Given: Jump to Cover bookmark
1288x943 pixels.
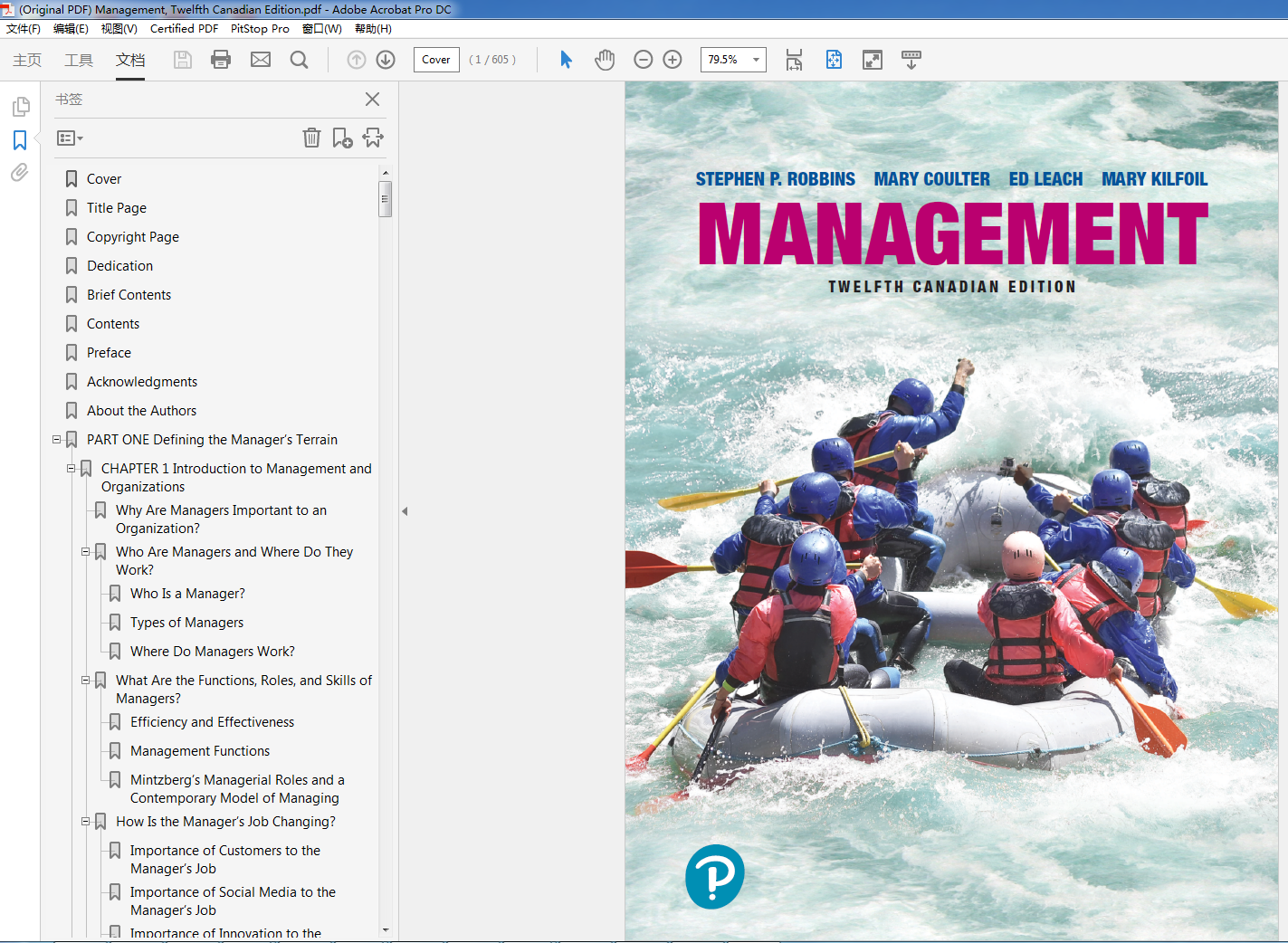Looking at the screenshot, I should (104, 179).
